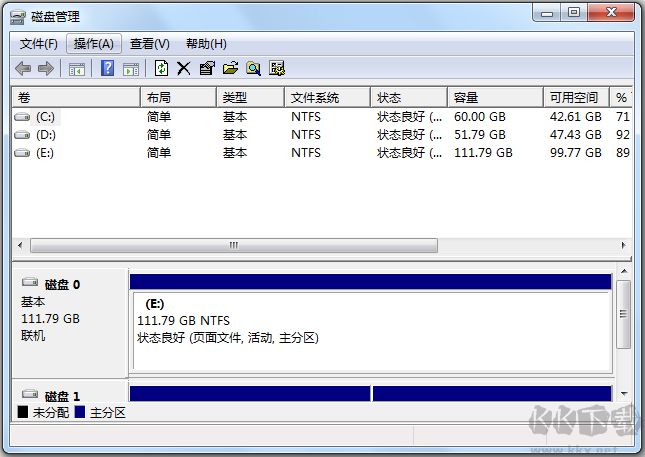
Task: Click the 磁盘 1 disk label
Action: click(x=62, y=396)
